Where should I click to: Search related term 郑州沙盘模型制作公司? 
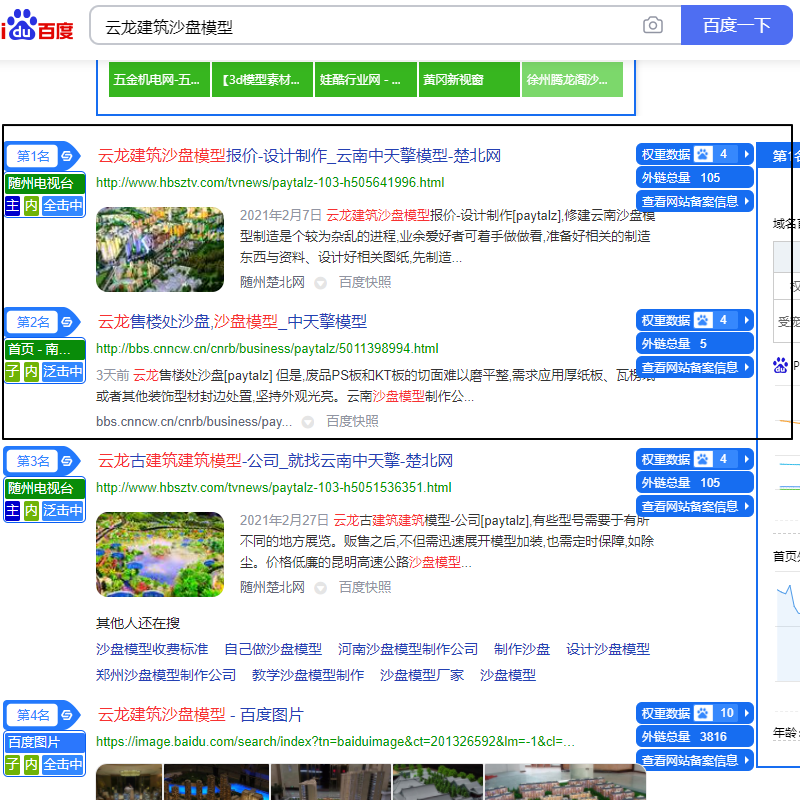pyautogui.click(x=166, y=675)
